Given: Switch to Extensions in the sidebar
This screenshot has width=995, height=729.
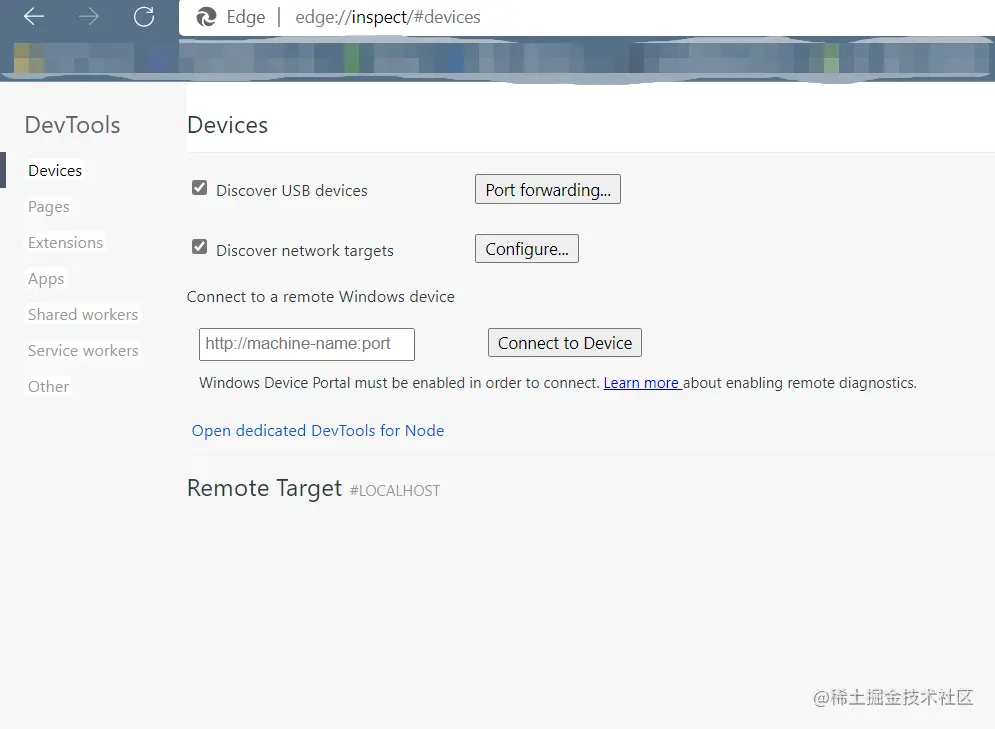Looking at the screenshot, I should pyautogui.click(x=65, y=243).
